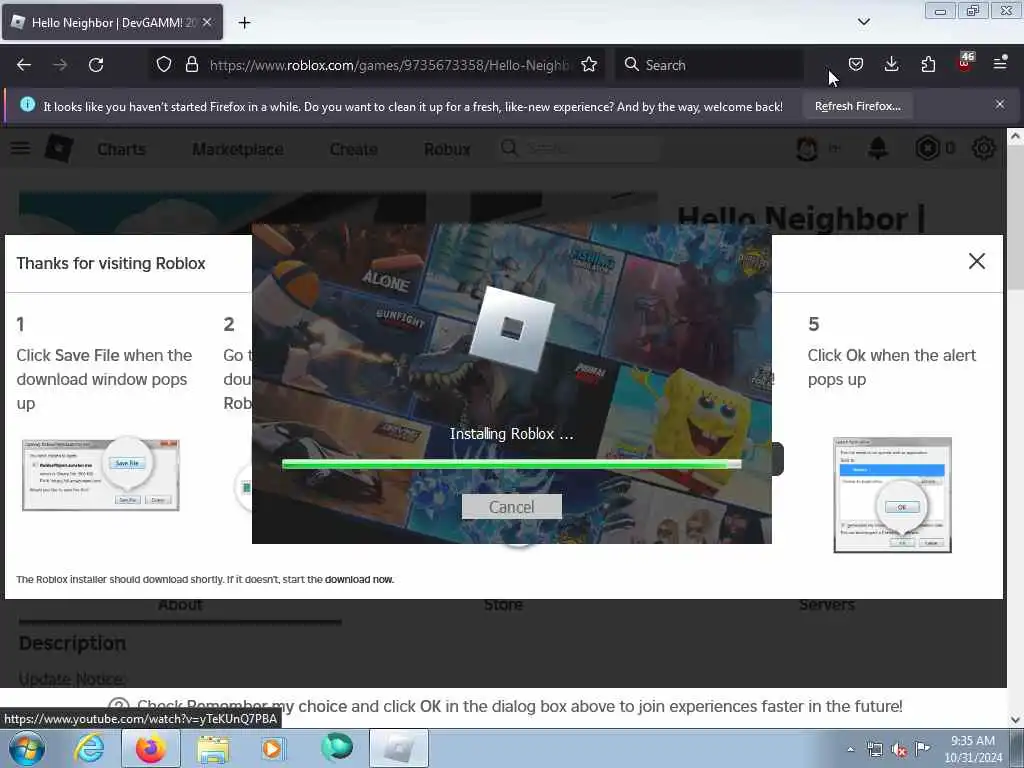Click the site security padlock icon
Screen dimensions: 1024x768
pyautogui.click(x=191, y=65)
